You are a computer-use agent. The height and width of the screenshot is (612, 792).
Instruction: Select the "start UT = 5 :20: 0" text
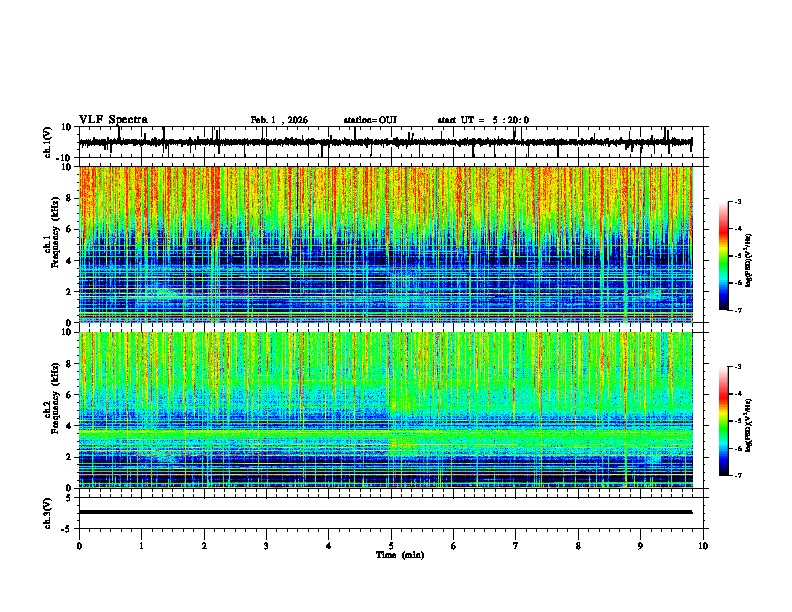[483, 120]
